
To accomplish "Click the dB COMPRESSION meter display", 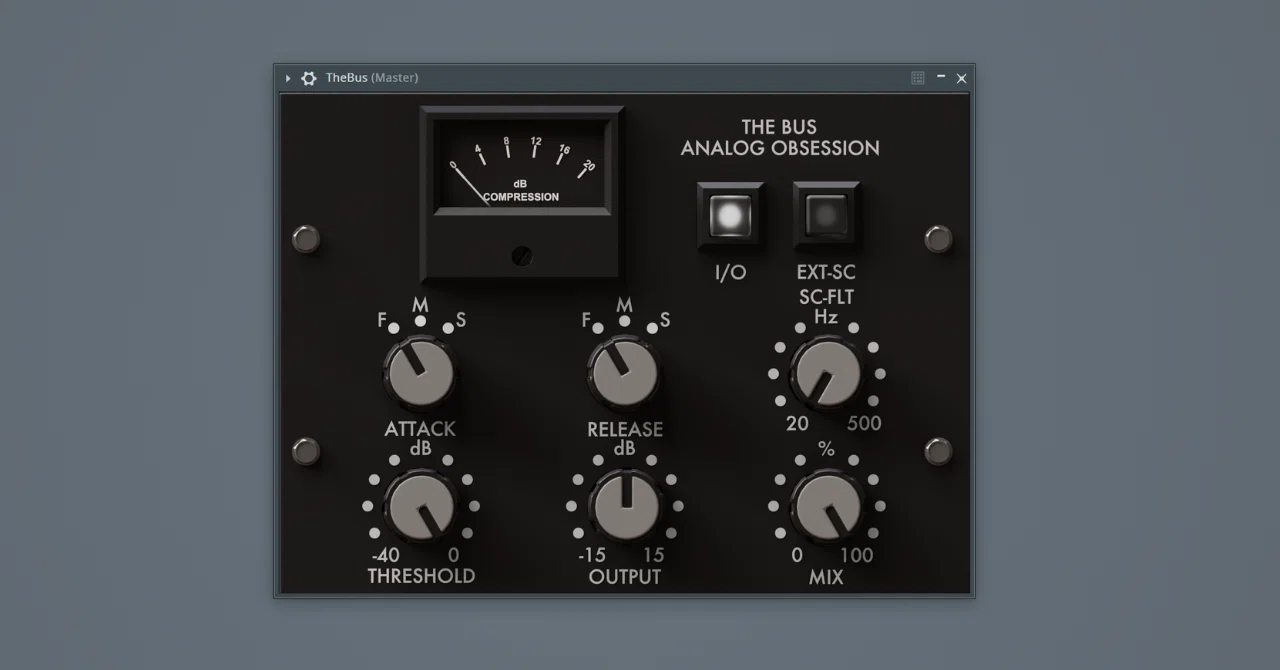I will 522,165.
